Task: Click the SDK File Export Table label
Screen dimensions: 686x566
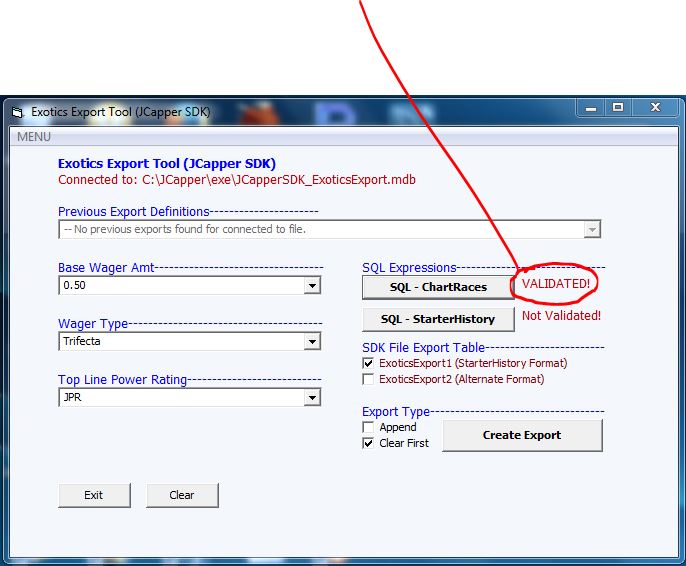Action: pos(423,348)
